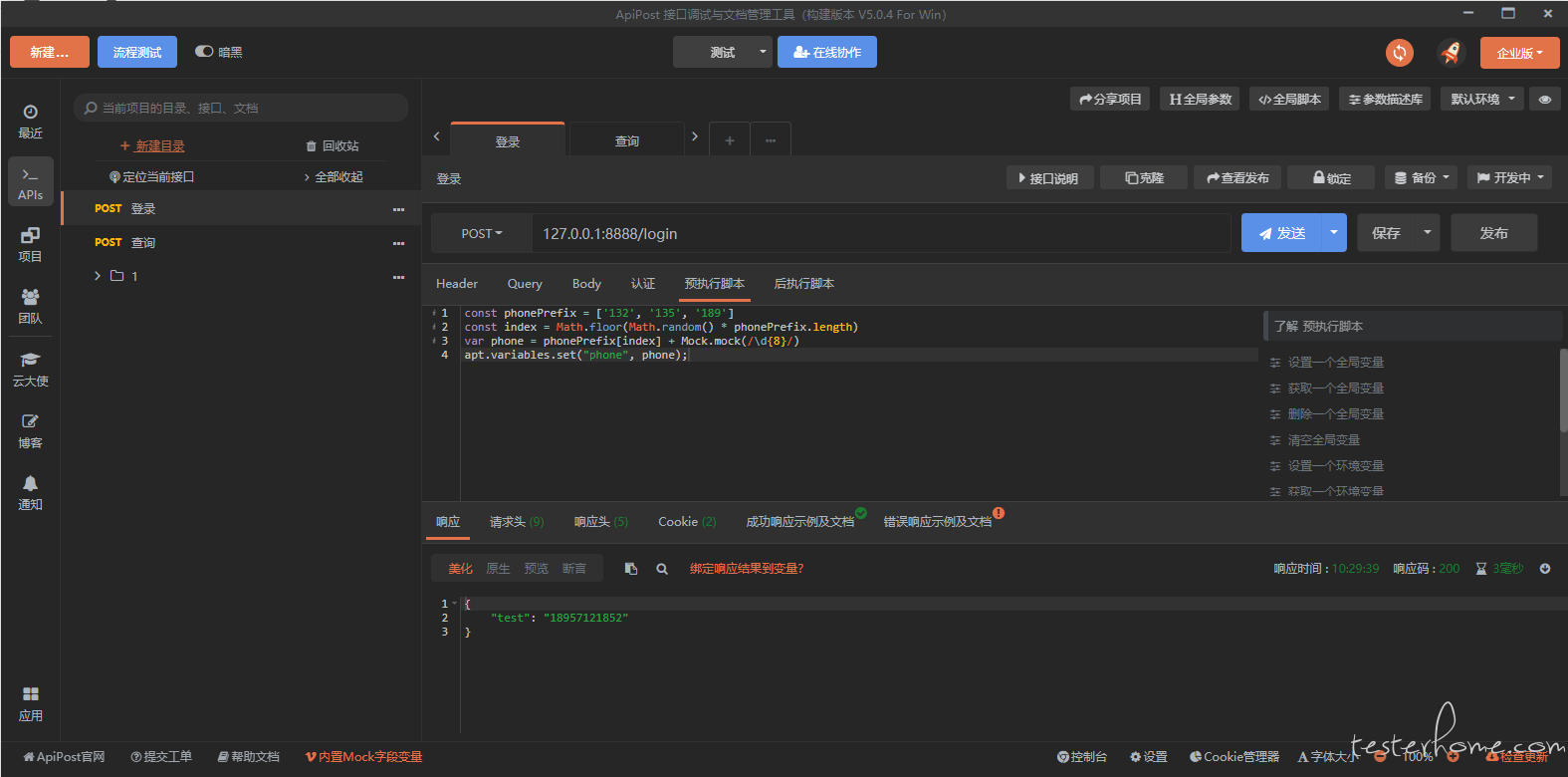The image size is (1568, 777).
Task: Click the 发送 send button
Action: [x=1281, y=233]
